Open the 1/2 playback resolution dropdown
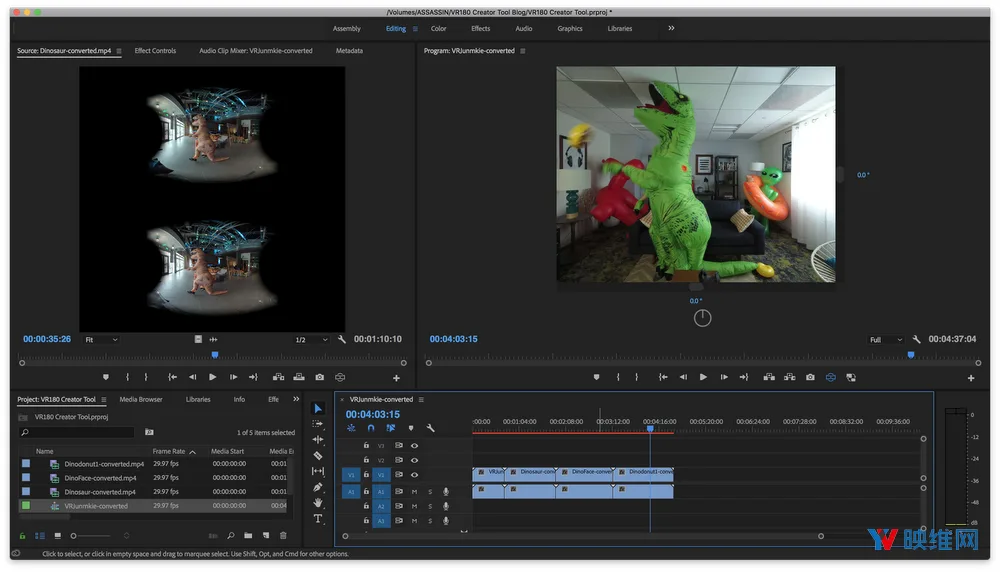This screenshot has width=1000, height=572. [x=311, y=340]
